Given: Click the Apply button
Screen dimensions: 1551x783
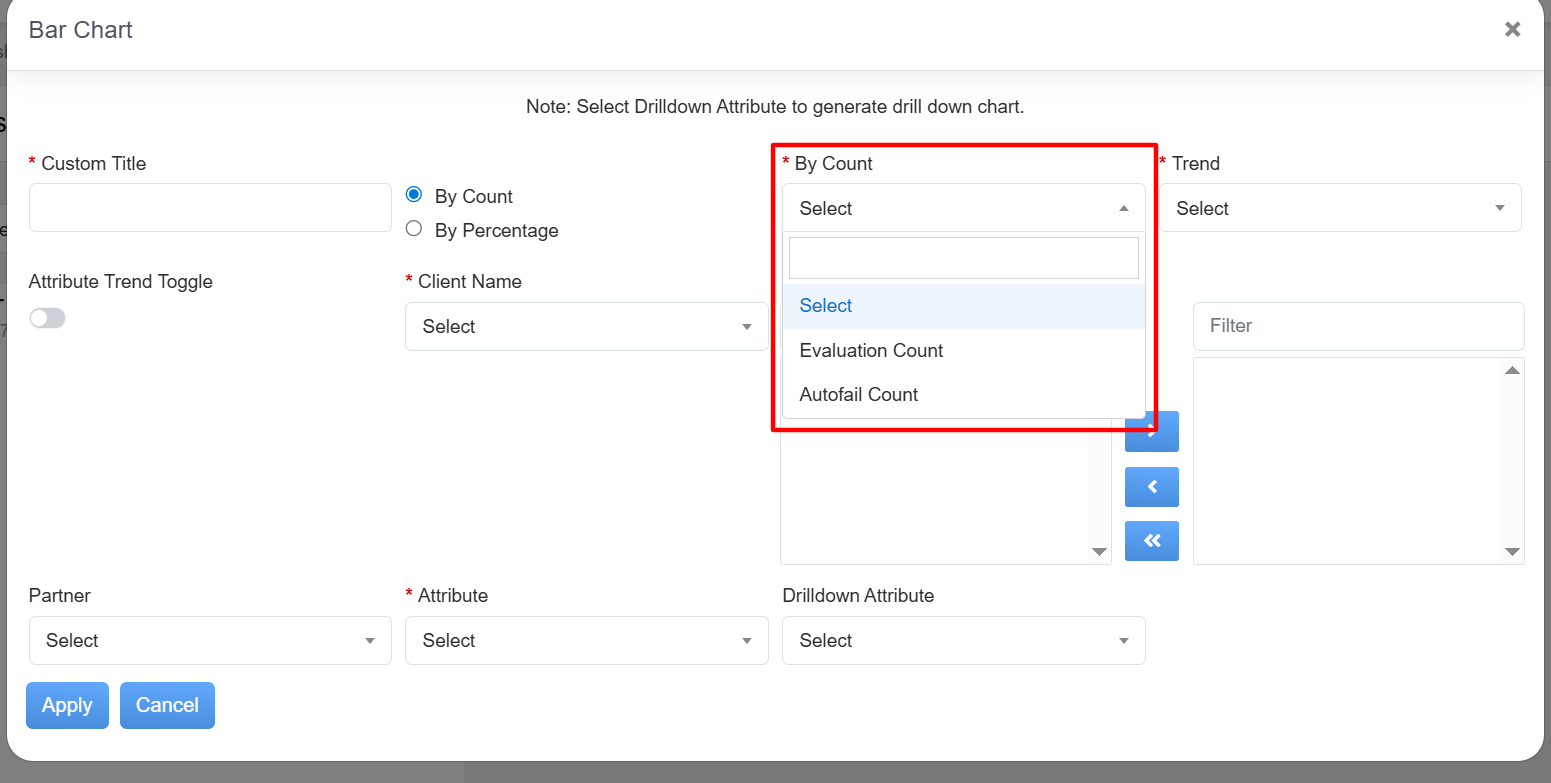Looking at the screenshot, I should pos(67,706).
